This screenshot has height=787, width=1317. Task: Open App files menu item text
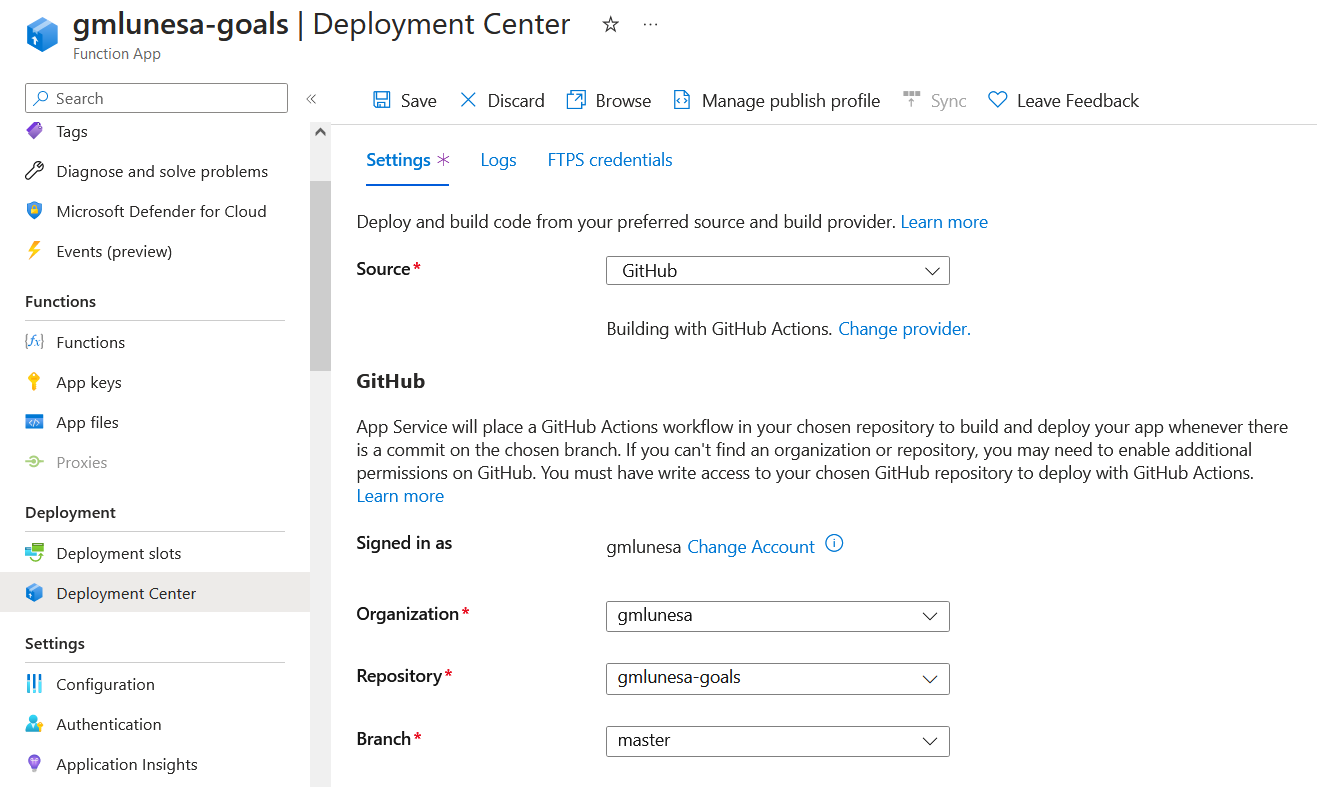pyautogui.click(x=87, y=422)
